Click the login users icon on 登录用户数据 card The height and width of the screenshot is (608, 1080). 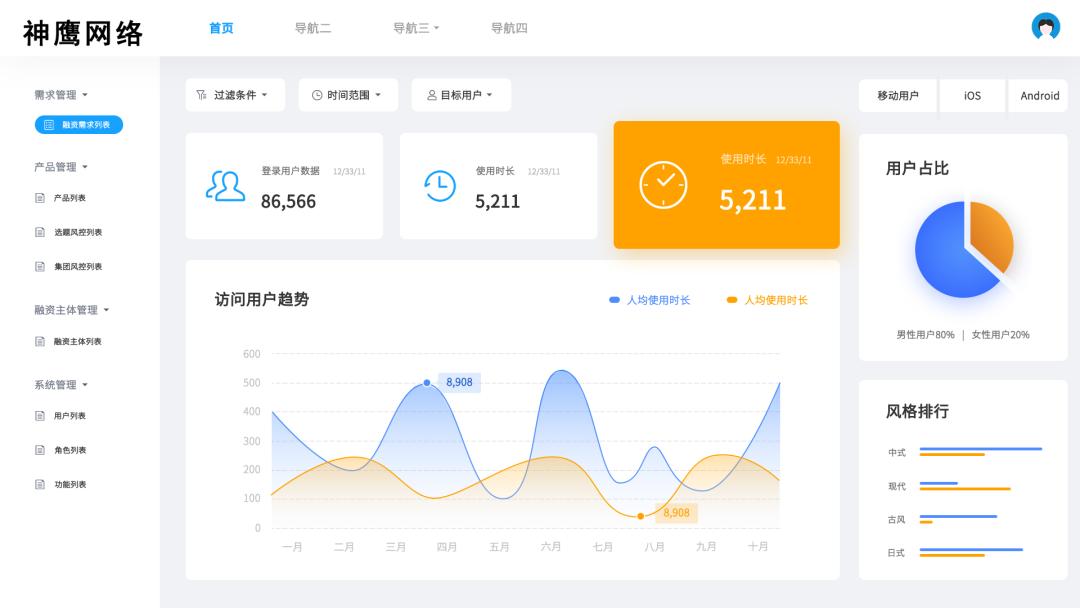pyautogui.click(x=224, y=186)
